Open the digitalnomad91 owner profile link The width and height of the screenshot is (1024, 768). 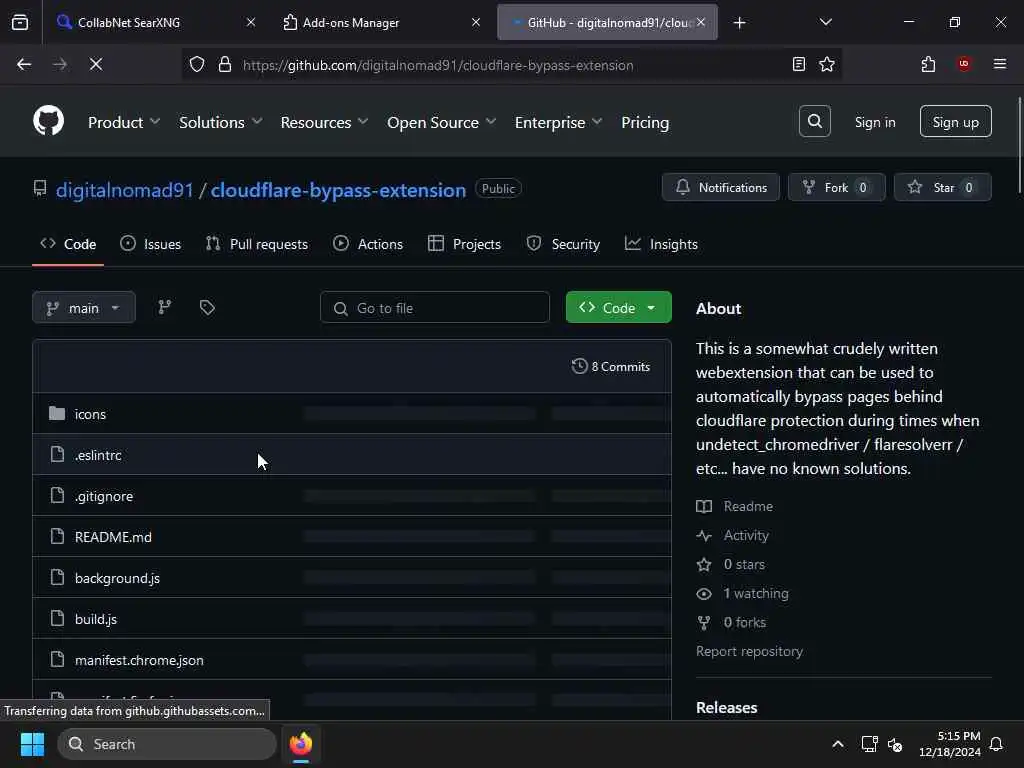pyautogui.click(x=125, y=190)
